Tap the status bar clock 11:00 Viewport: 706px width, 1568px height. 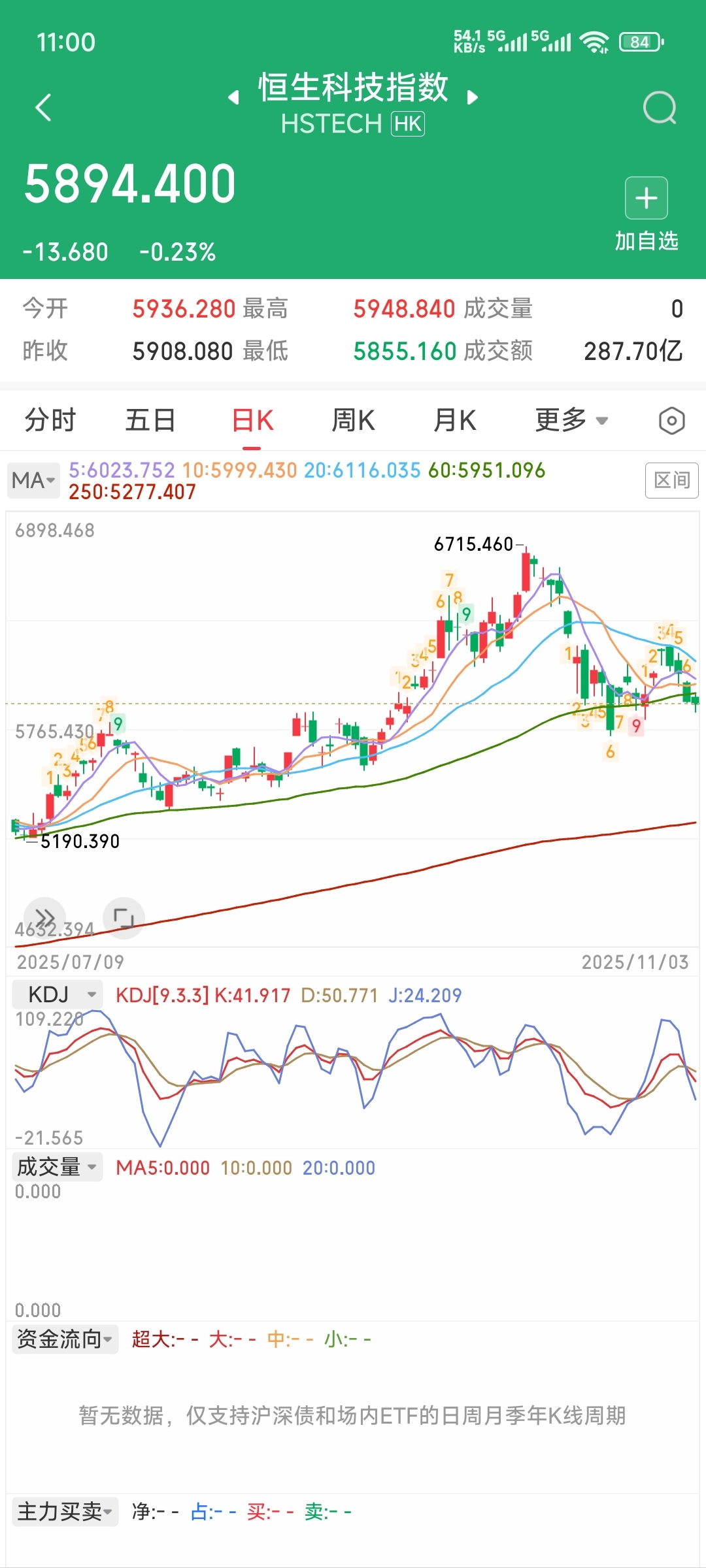coord(66,43)
